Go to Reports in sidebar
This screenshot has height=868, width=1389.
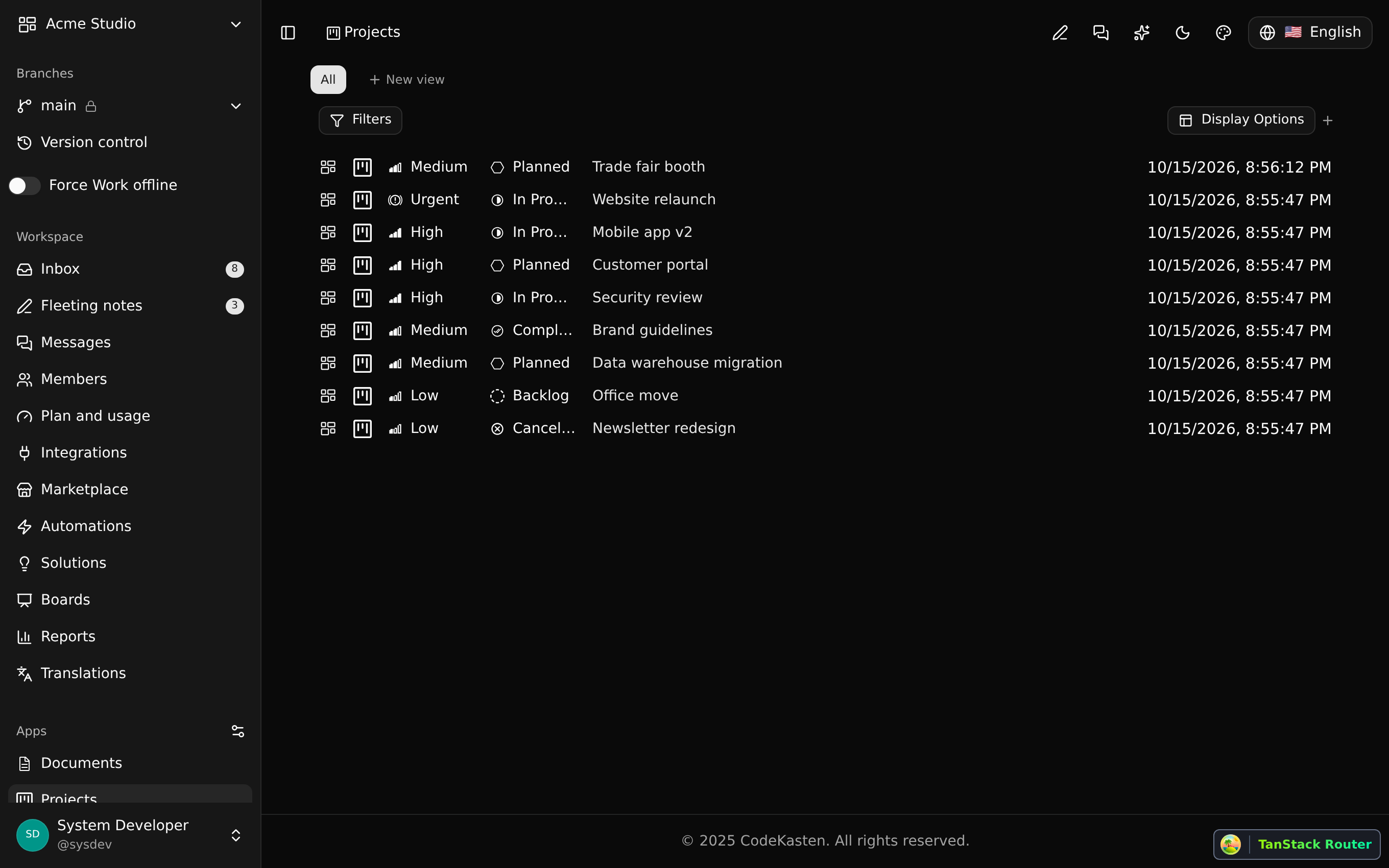tap(130, 636)
